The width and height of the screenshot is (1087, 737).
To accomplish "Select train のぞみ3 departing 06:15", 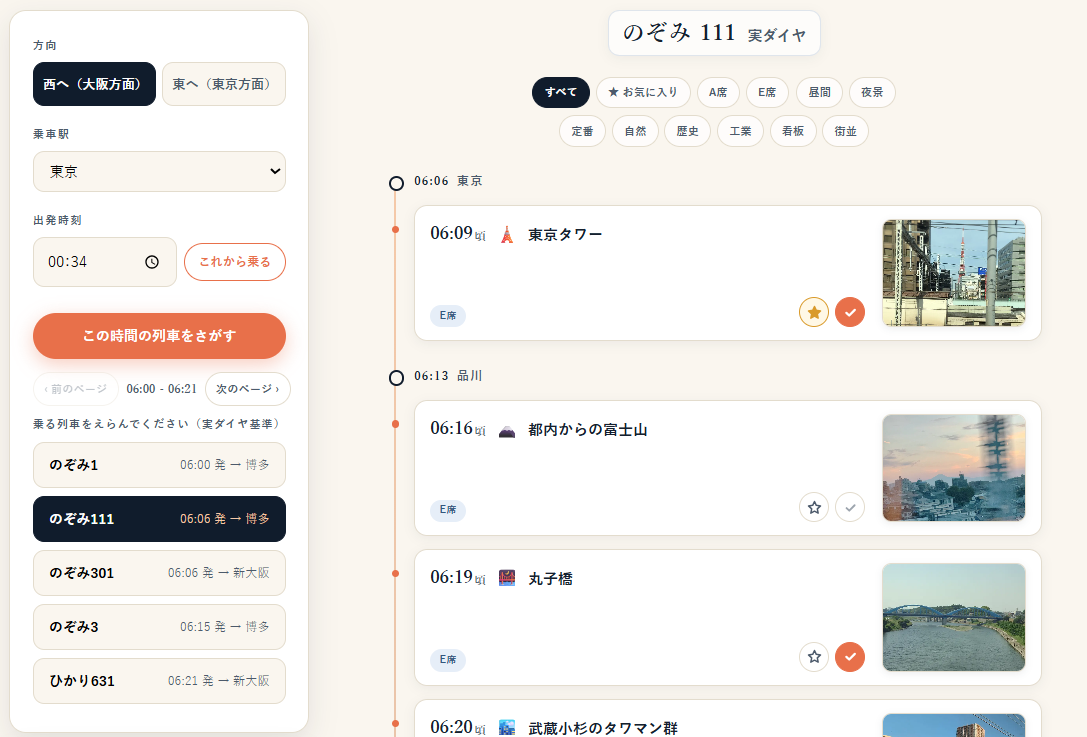I will [x=159, y=627].
